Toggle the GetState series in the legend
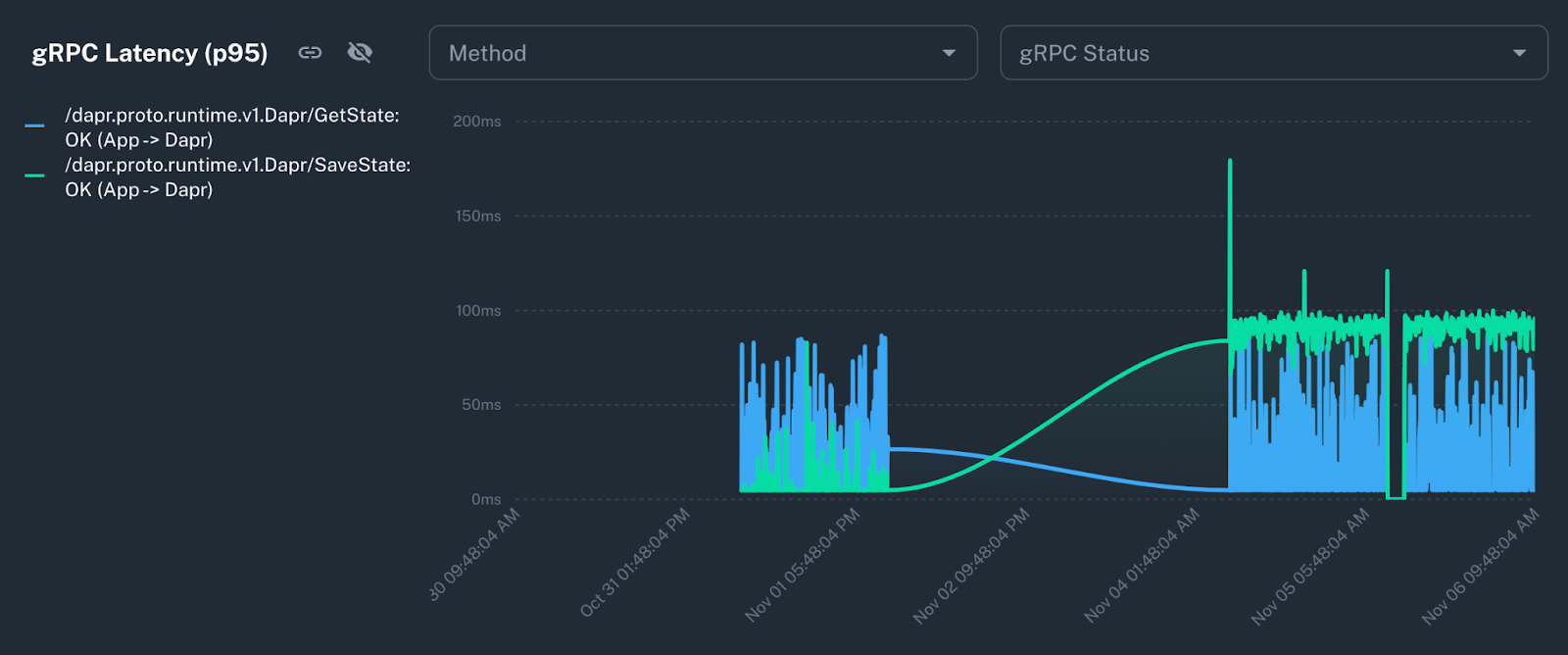Viewport: 1568px width, 655px height. (x=232, y=127)
